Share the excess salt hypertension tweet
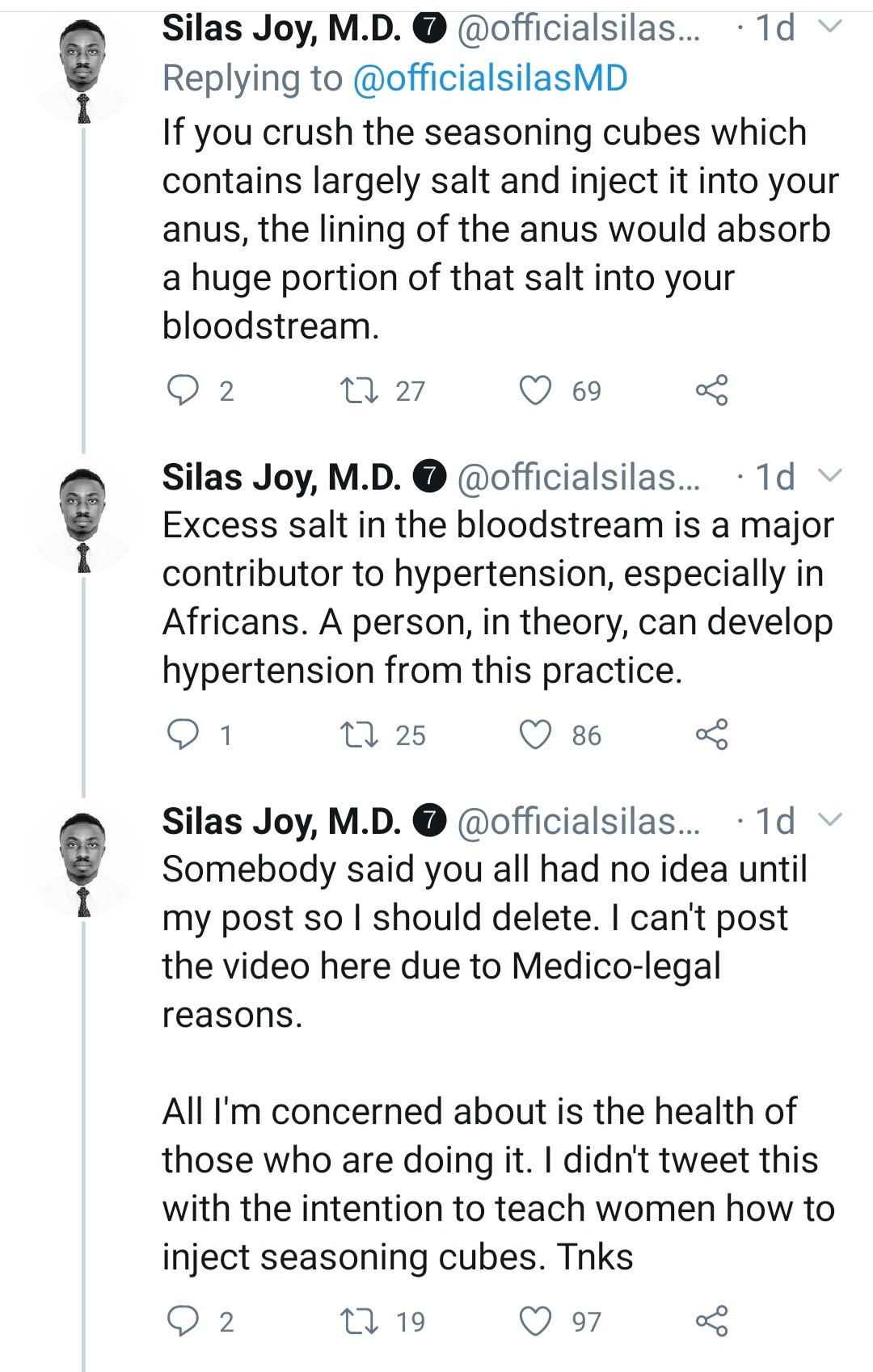This screenshot has height=1372, width=873. 711,734
